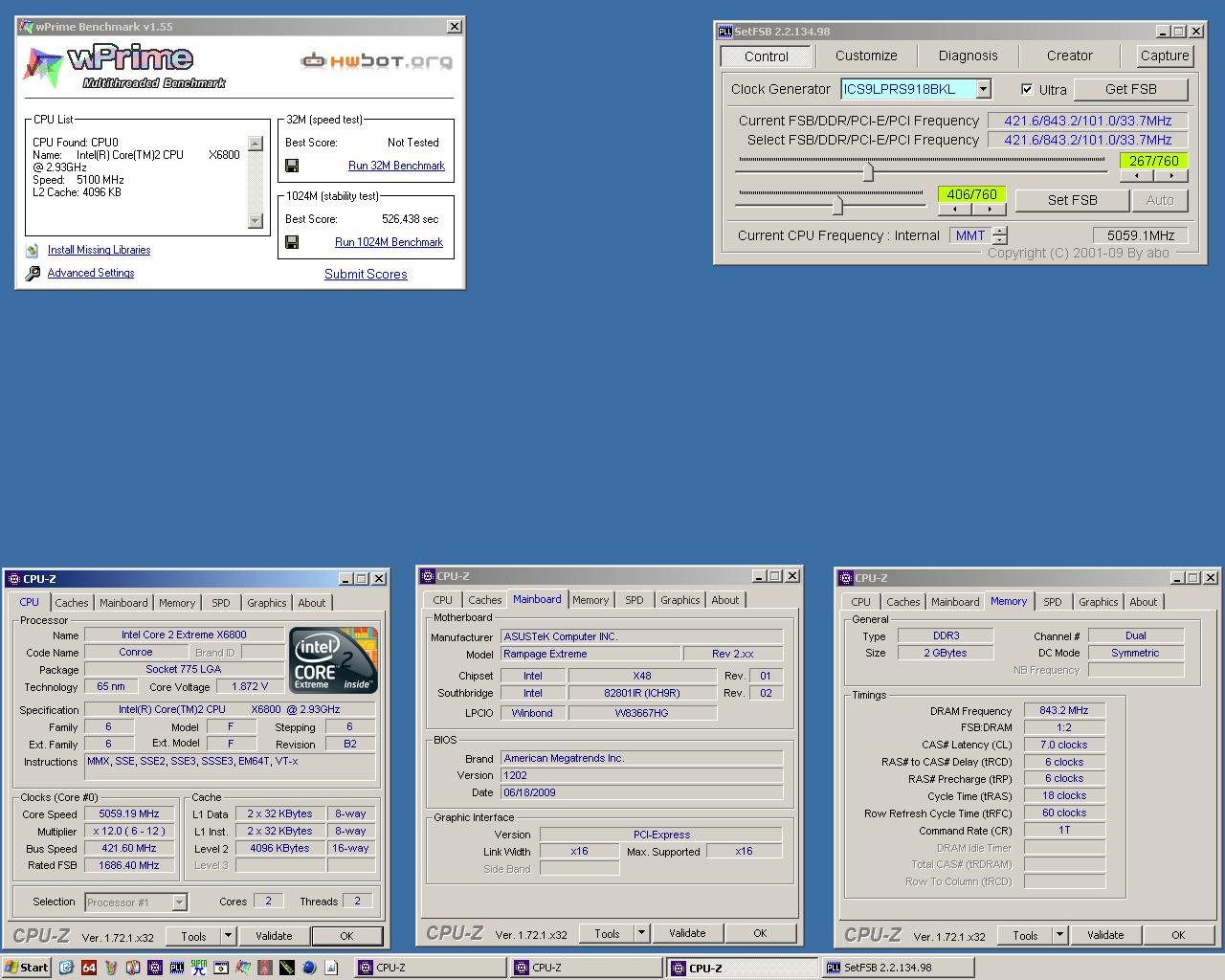Switch to the Customize tab in SetFSB
This screenshot has height=980, width=1225.
[x=866, y=56]
